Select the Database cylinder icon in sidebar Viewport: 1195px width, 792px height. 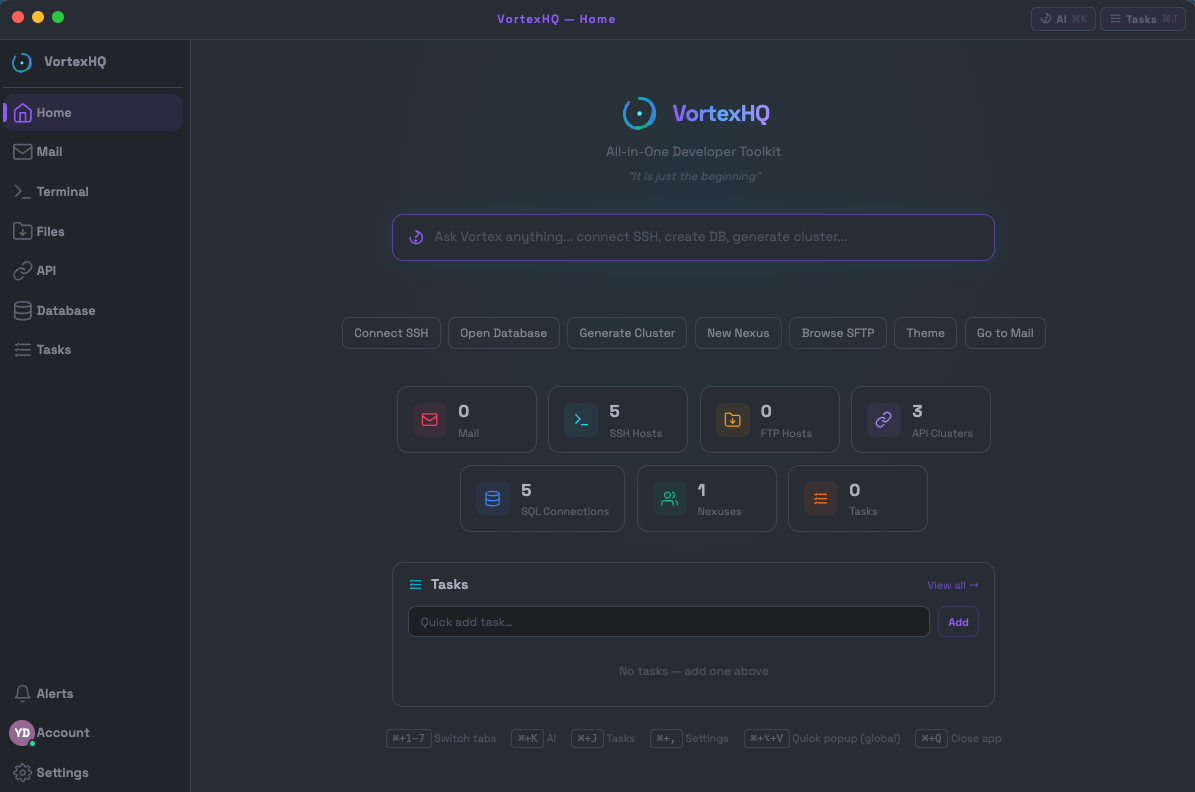(x=22, y=311)
